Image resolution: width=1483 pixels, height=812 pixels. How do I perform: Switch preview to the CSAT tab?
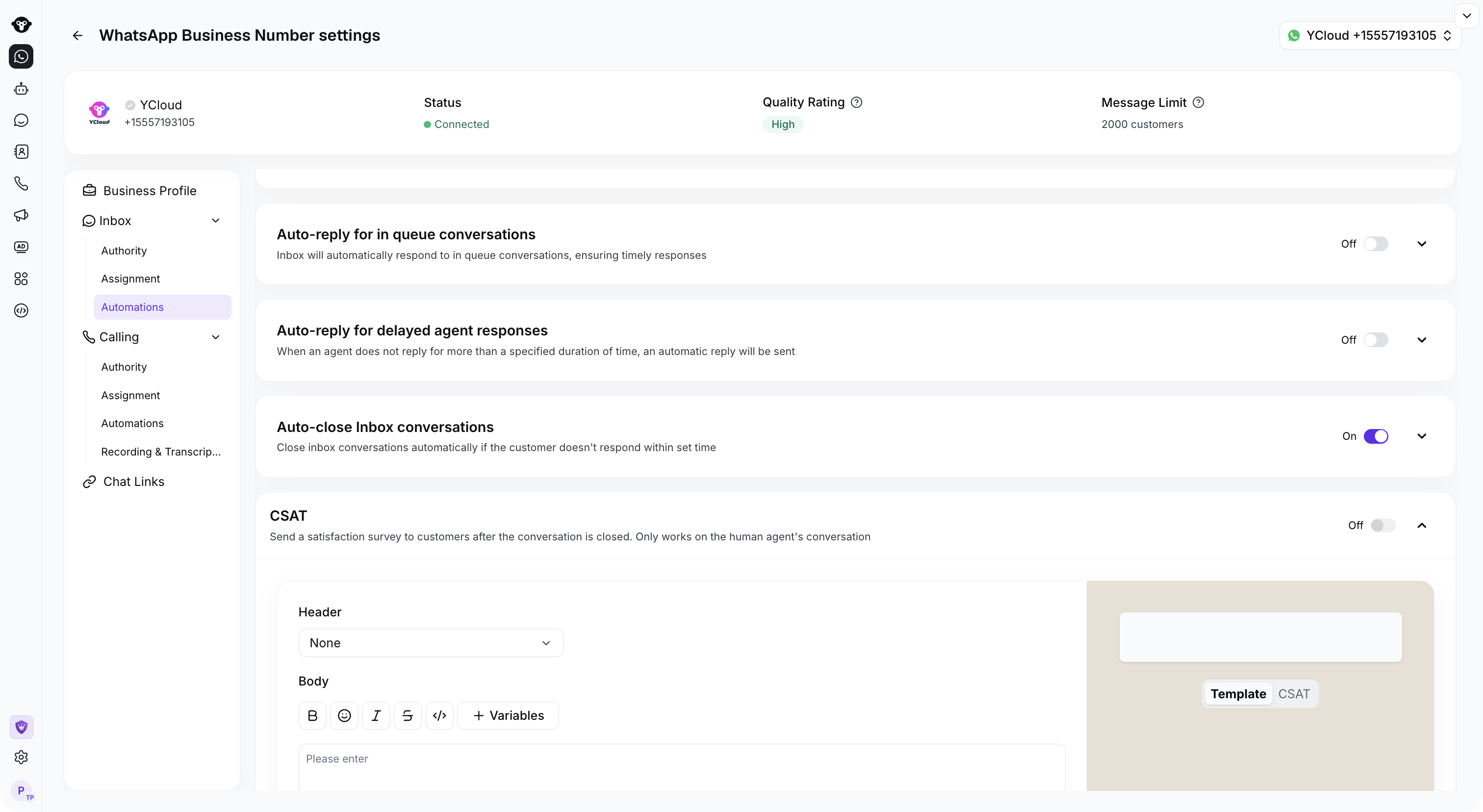tap(1294, 694)
